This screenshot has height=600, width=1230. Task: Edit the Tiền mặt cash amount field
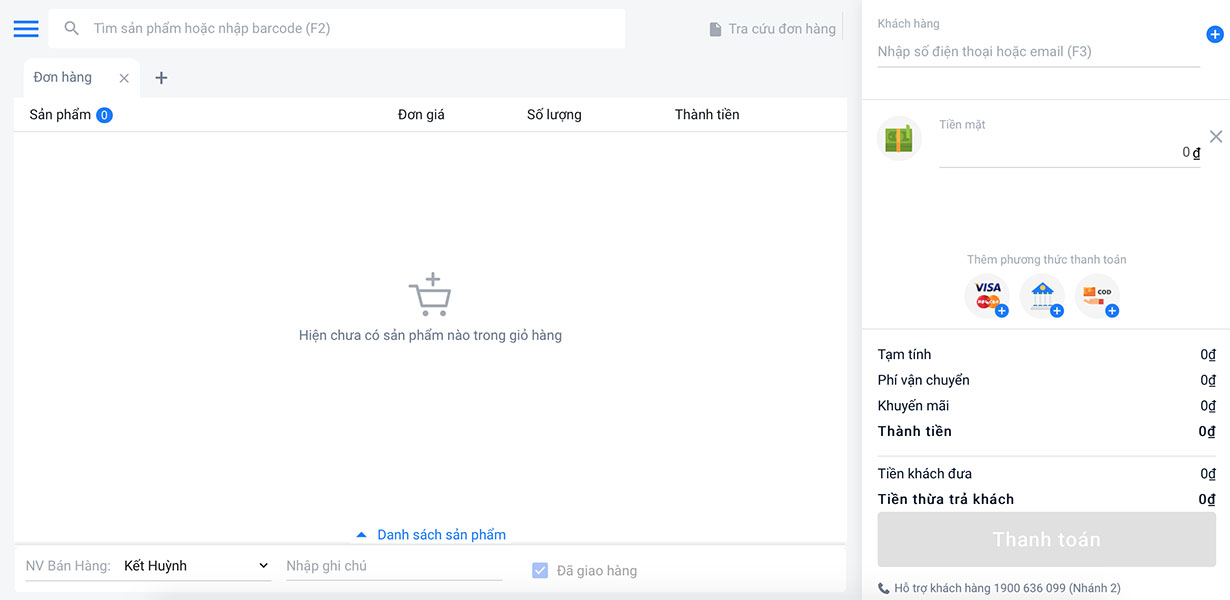pos(1068,152)
